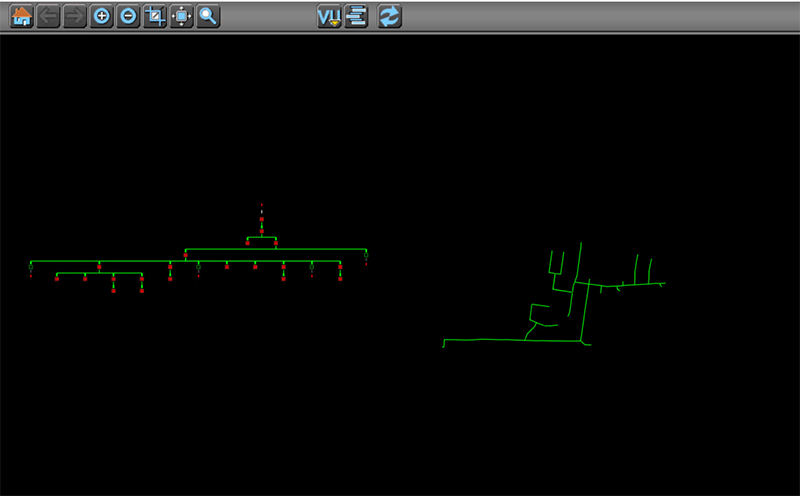Click the forward arrow navigation icon
This screenshot has width=800, height=496.
click(74, 16)
